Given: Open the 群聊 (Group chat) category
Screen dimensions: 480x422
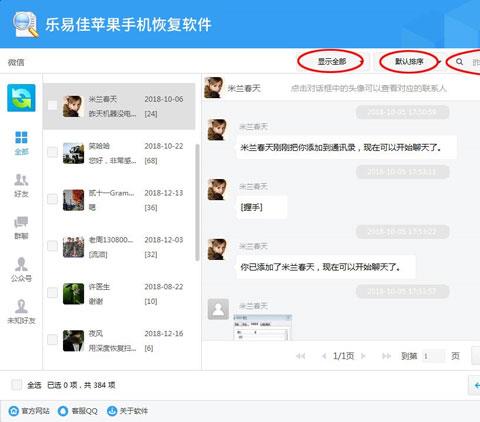Looking at the screenshot, I should pyautogui.click(x=21, y=228).
